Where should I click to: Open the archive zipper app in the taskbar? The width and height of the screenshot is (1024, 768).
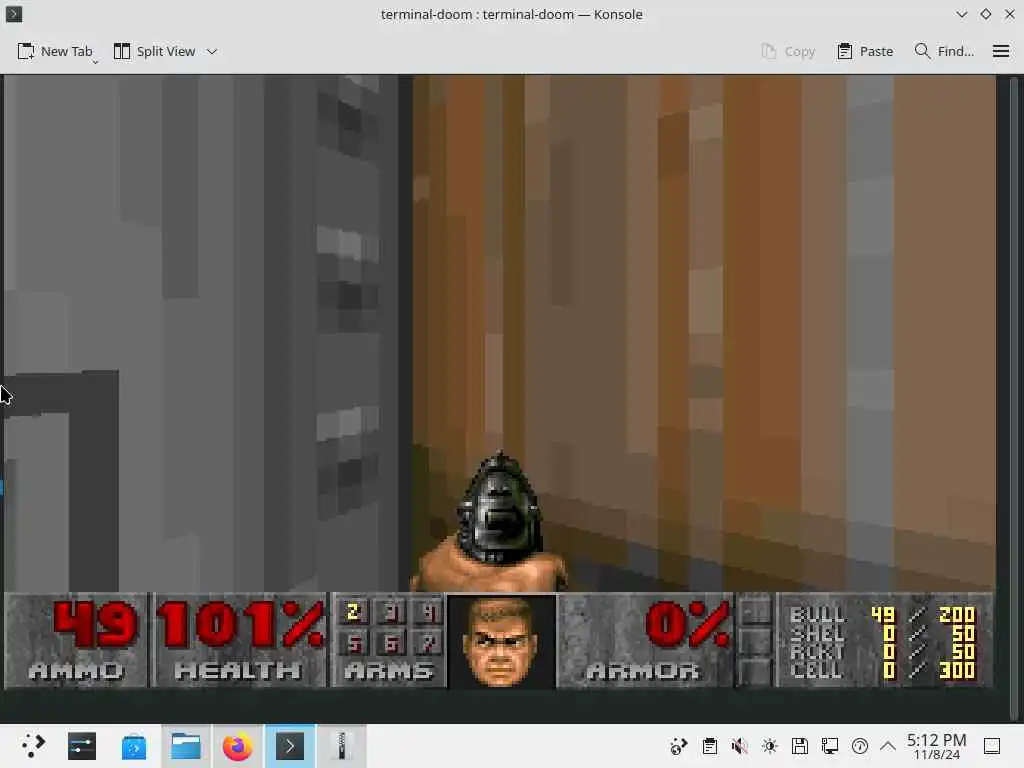pos(342,746)
